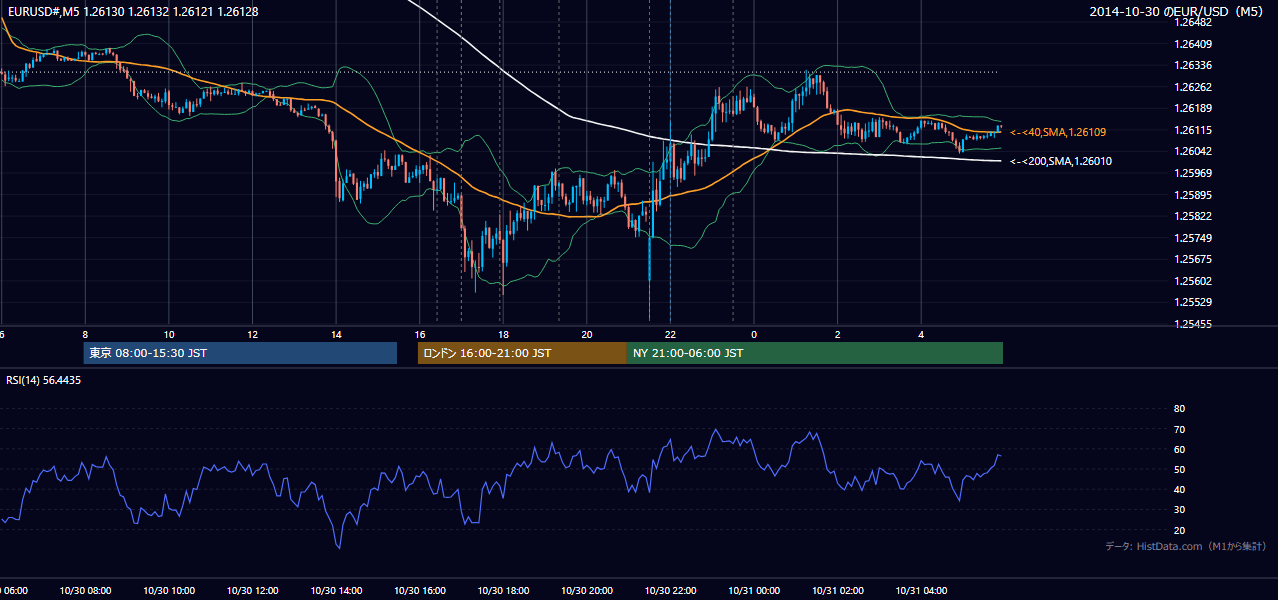Screen dimensions: 1278x600
Task: Click price axis value 1.25749
Action: click(x=1192, y=238)
